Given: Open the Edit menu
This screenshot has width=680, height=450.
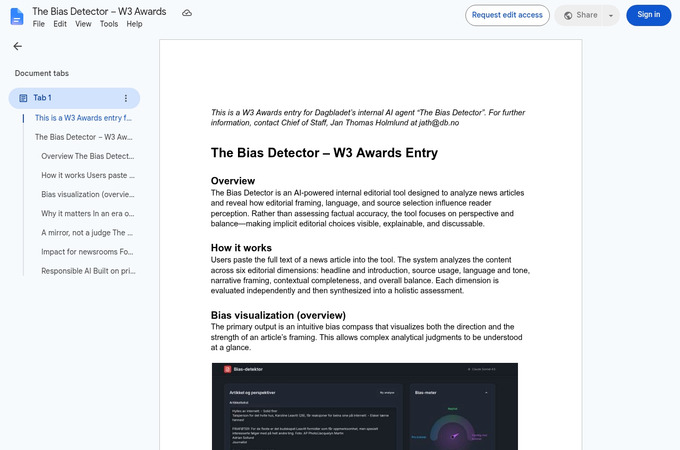Looking at the screenshot, I should tap(60, 24).
